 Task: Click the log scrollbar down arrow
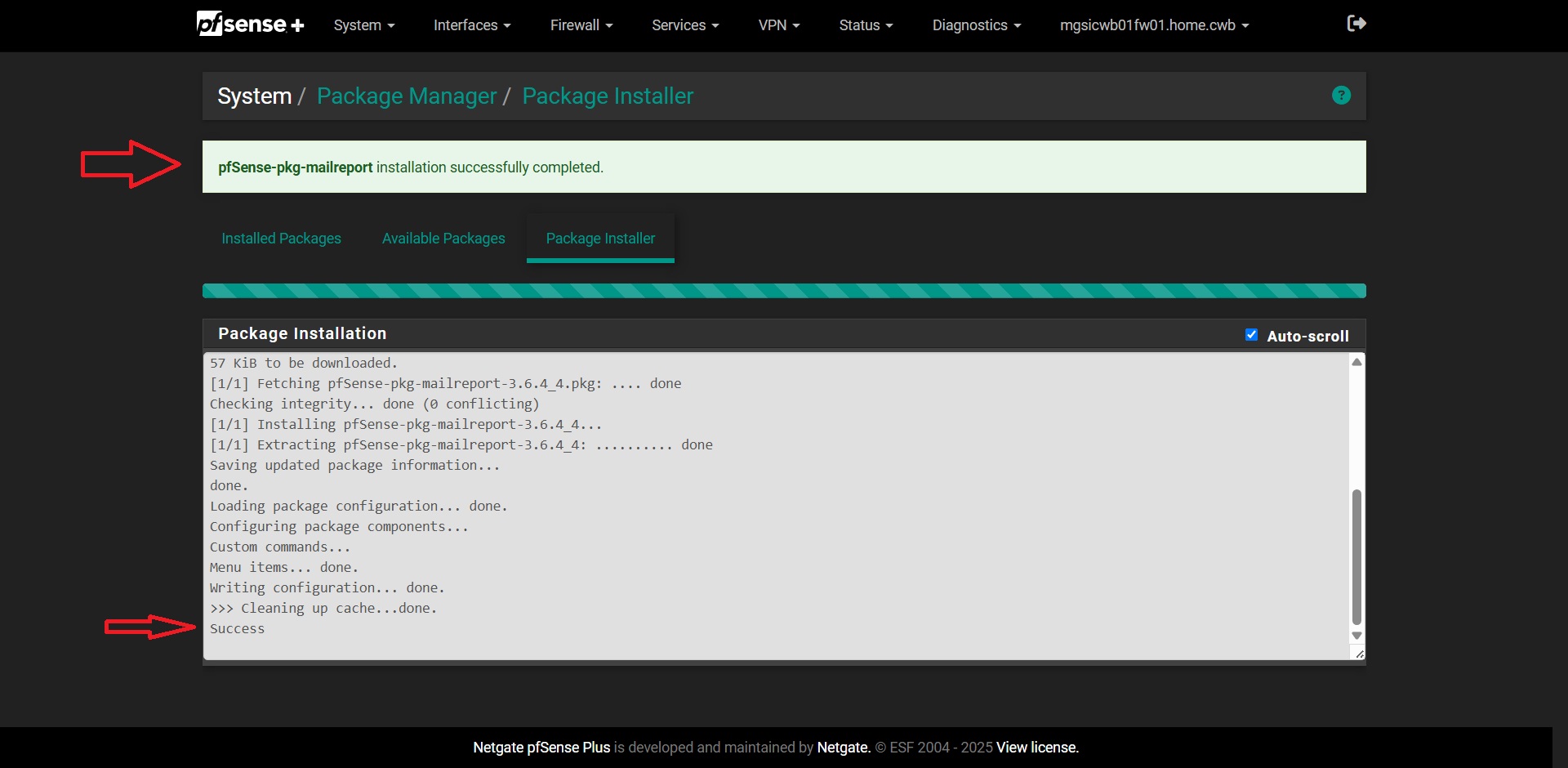pyautogui.click(x=1356, y=636)
